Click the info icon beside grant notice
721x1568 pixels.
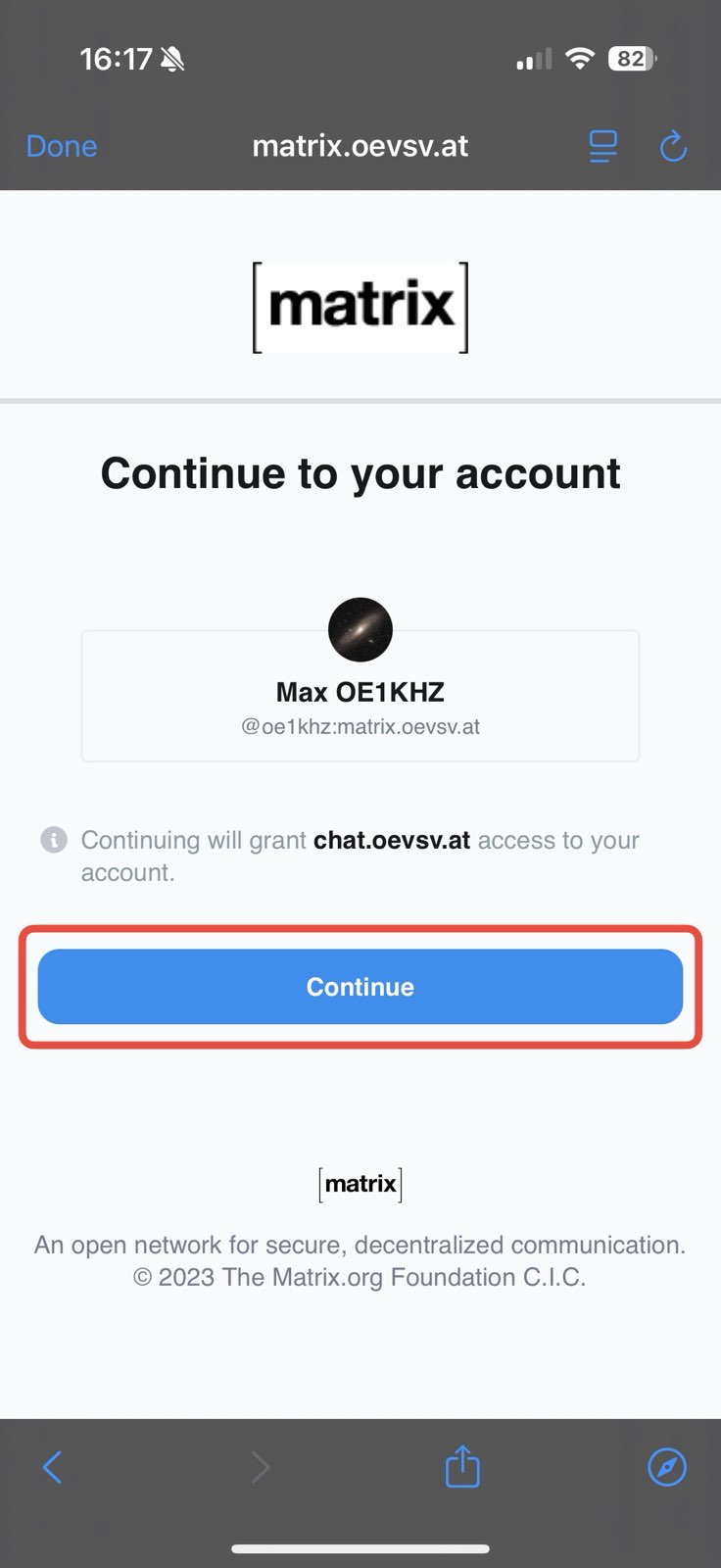(54, 840)
